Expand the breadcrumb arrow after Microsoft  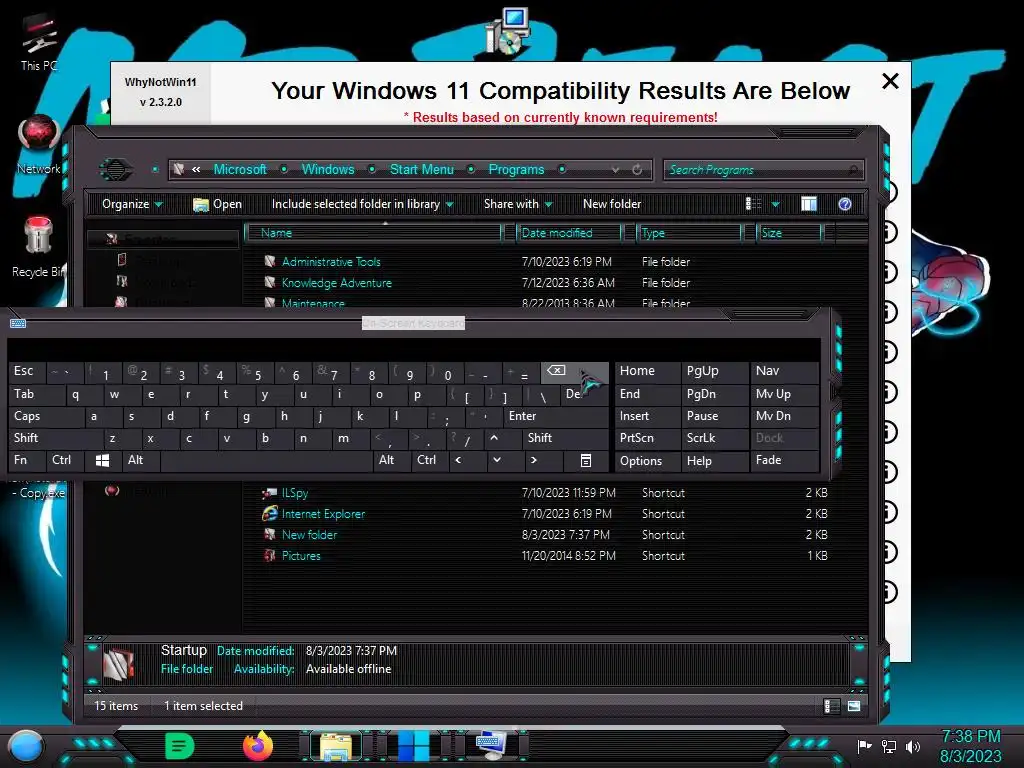pyautogui.click(x=284, y=170)
